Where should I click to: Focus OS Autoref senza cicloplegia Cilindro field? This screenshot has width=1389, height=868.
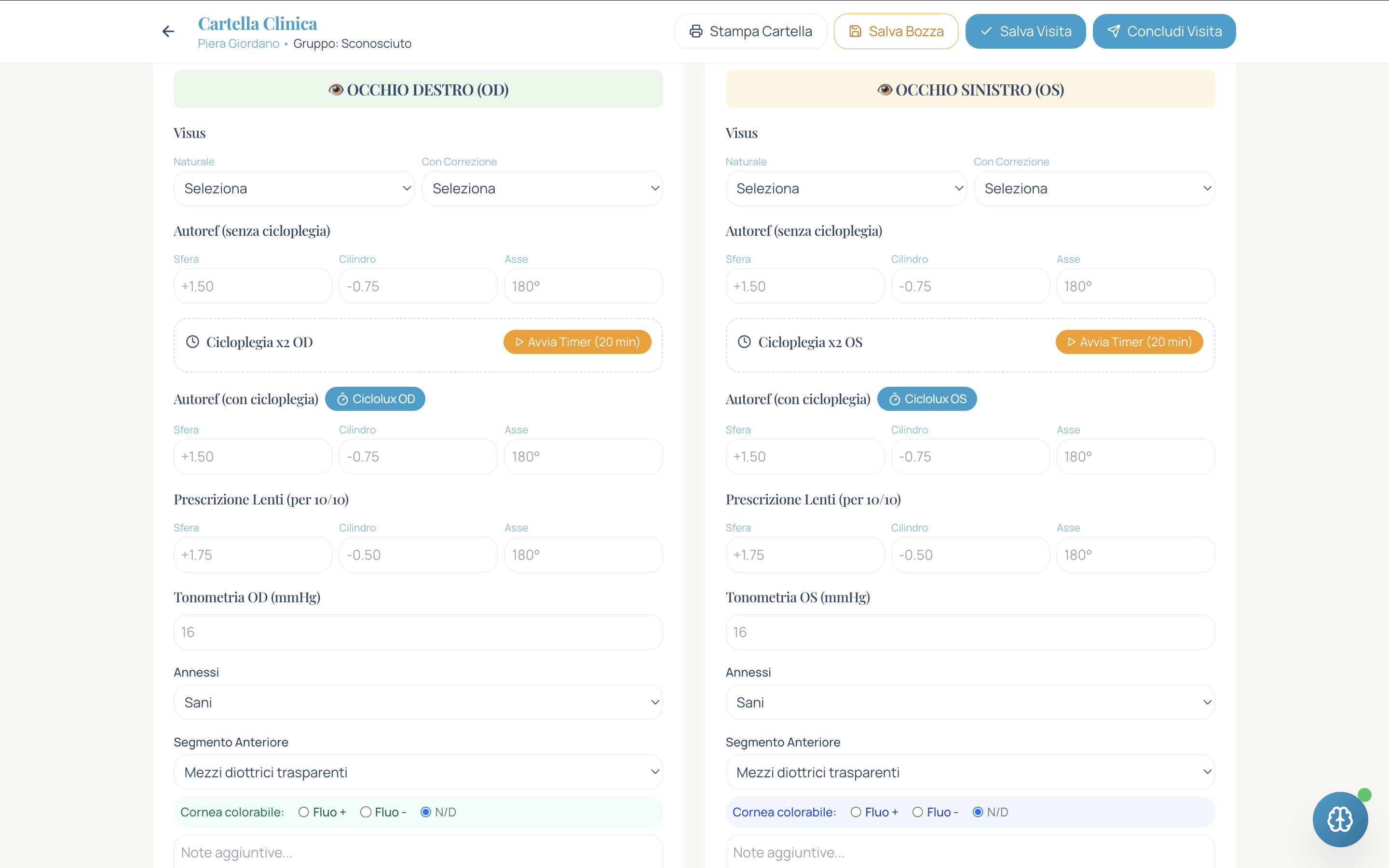pos(970,286)
